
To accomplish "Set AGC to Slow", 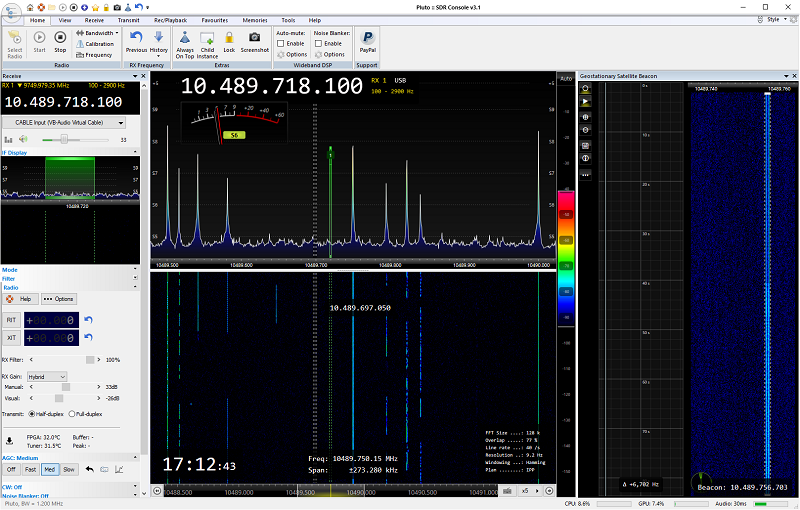I will pos(69,469).
